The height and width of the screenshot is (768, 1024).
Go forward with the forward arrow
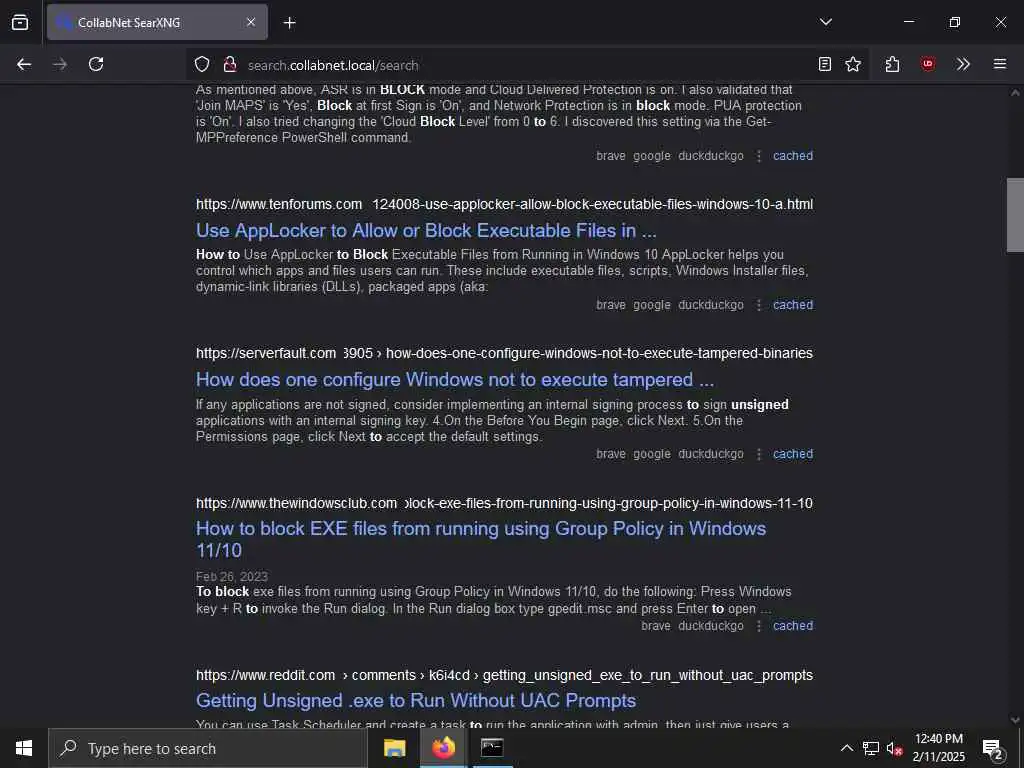point(60,64)
